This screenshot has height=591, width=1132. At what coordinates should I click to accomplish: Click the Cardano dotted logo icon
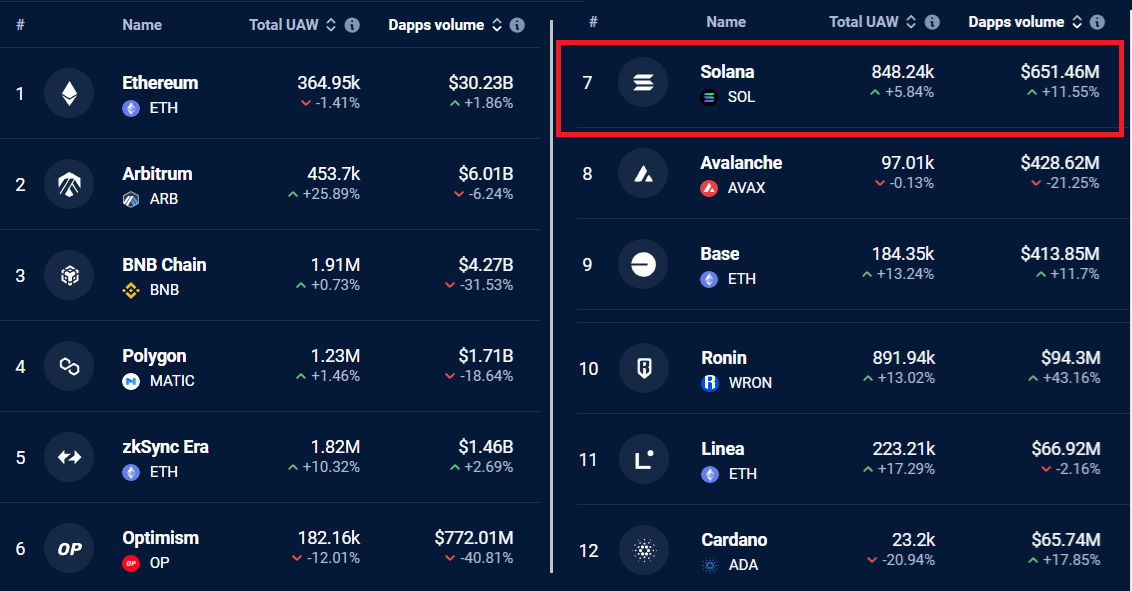tap(644, 551)
